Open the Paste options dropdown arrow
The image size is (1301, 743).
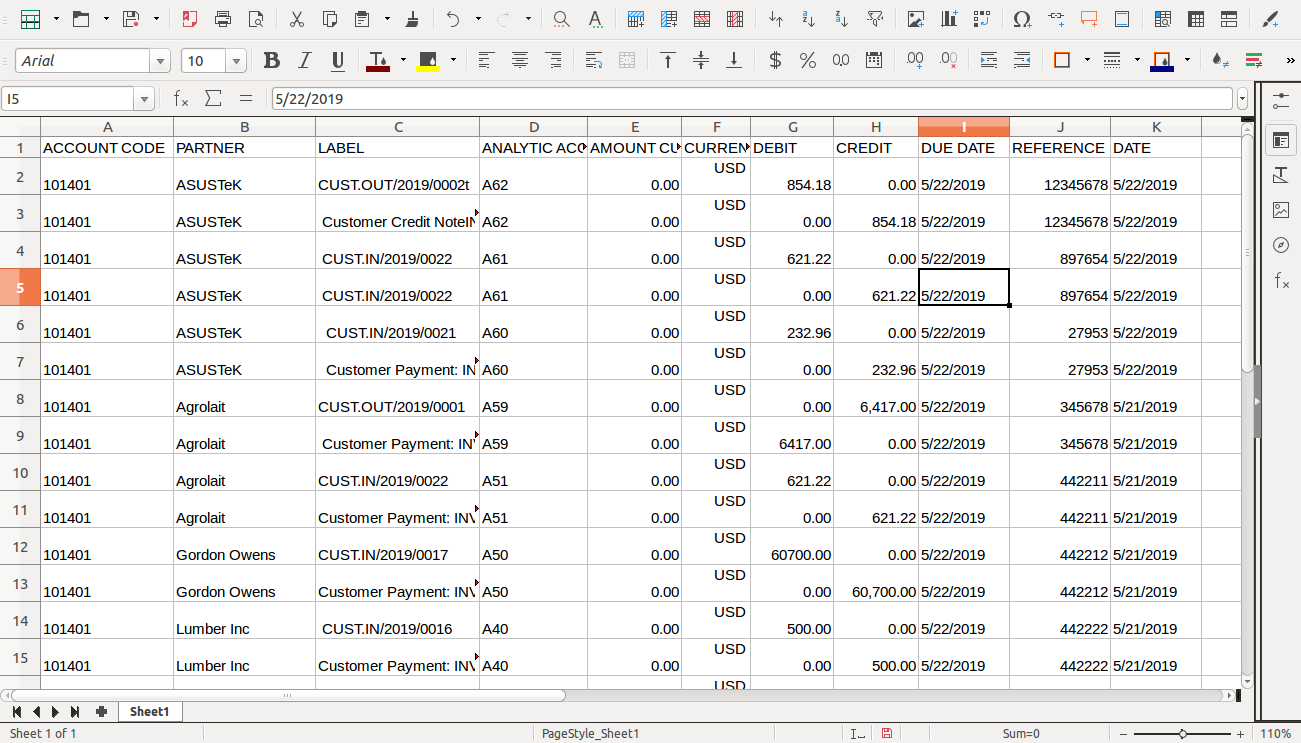click(x=386, y=19)
